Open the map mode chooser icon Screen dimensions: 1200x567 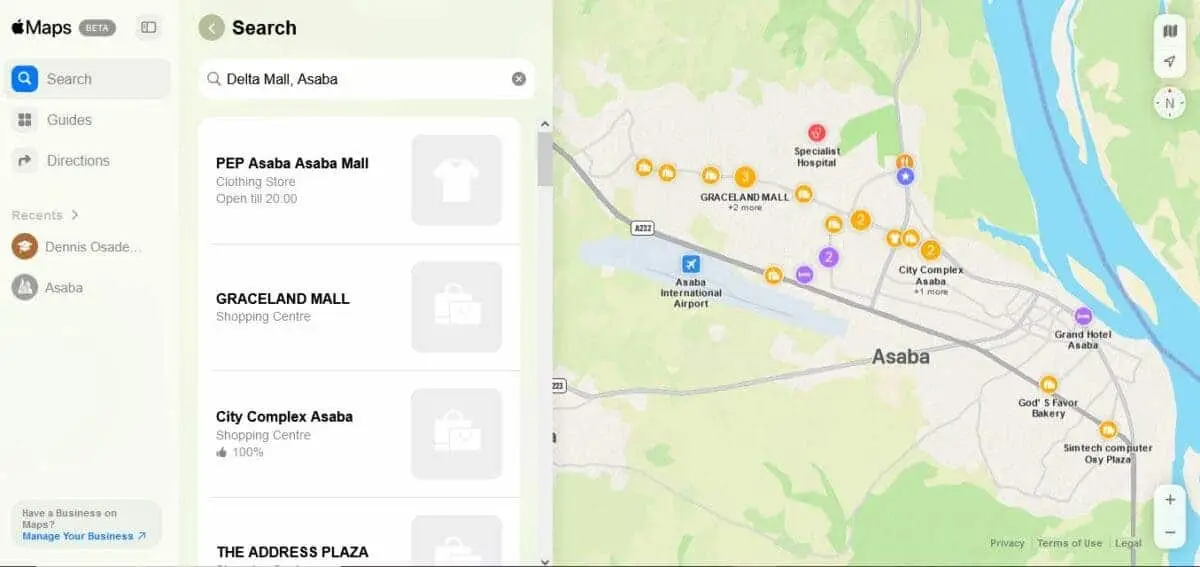1169,31
